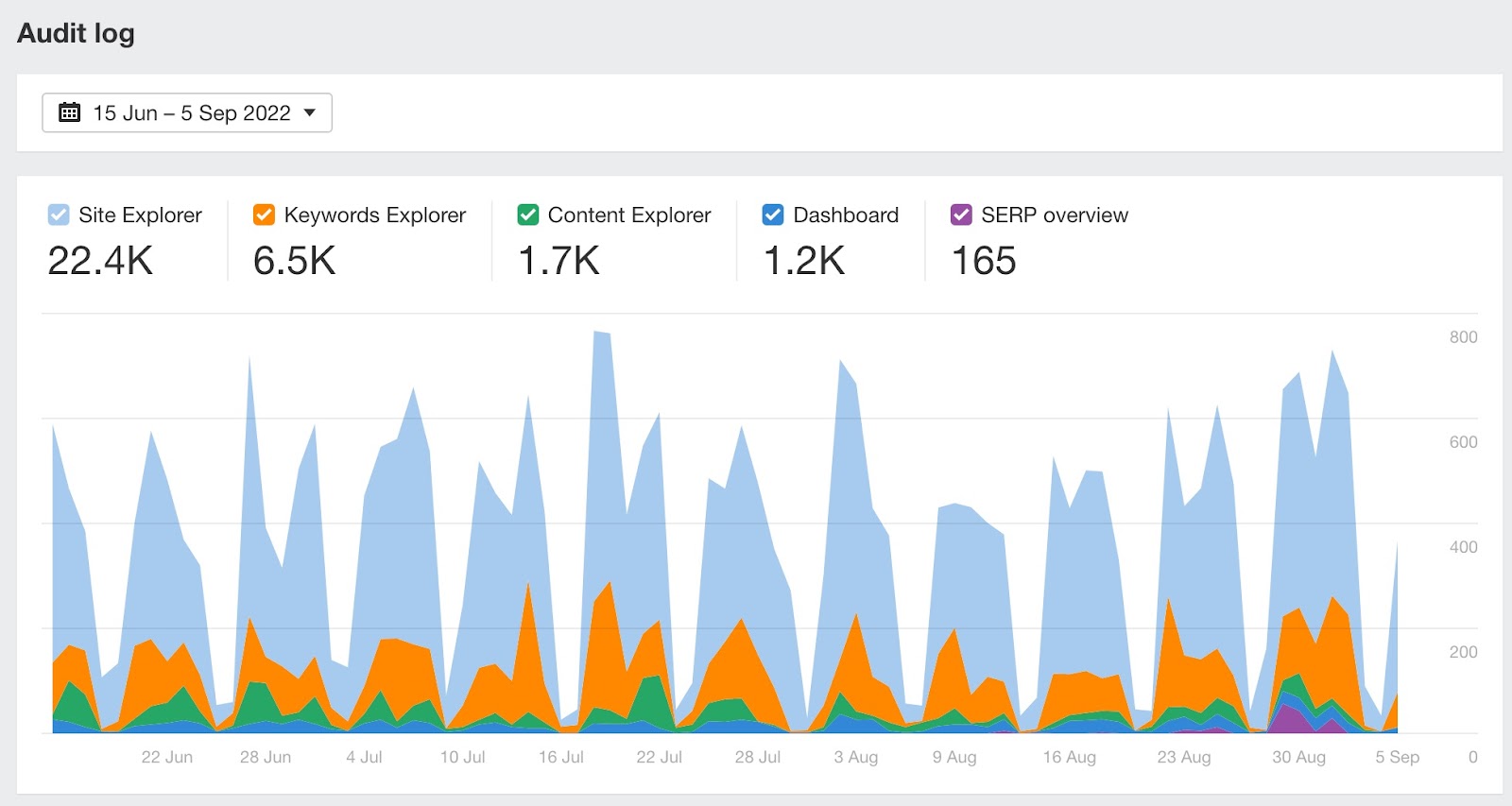Click the calendar icon in date selector

70,112
